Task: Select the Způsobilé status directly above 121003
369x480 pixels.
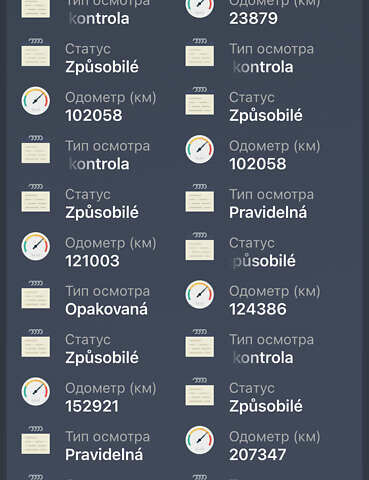Action: click(x=102, y=213)
